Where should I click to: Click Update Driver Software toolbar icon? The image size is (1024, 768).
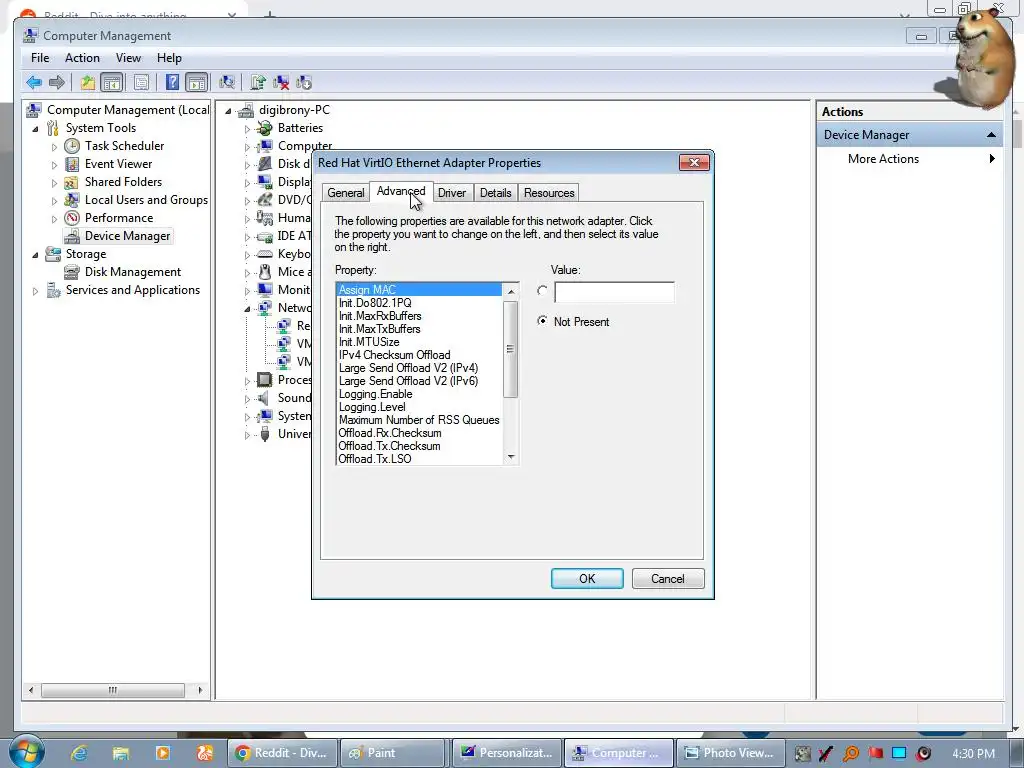tap(258, 82)
